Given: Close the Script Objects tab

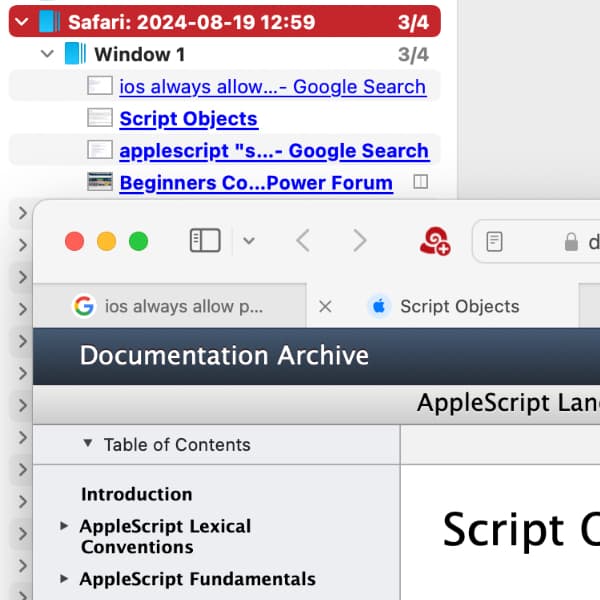Looking at the screenshot, I should pos(325,306).
